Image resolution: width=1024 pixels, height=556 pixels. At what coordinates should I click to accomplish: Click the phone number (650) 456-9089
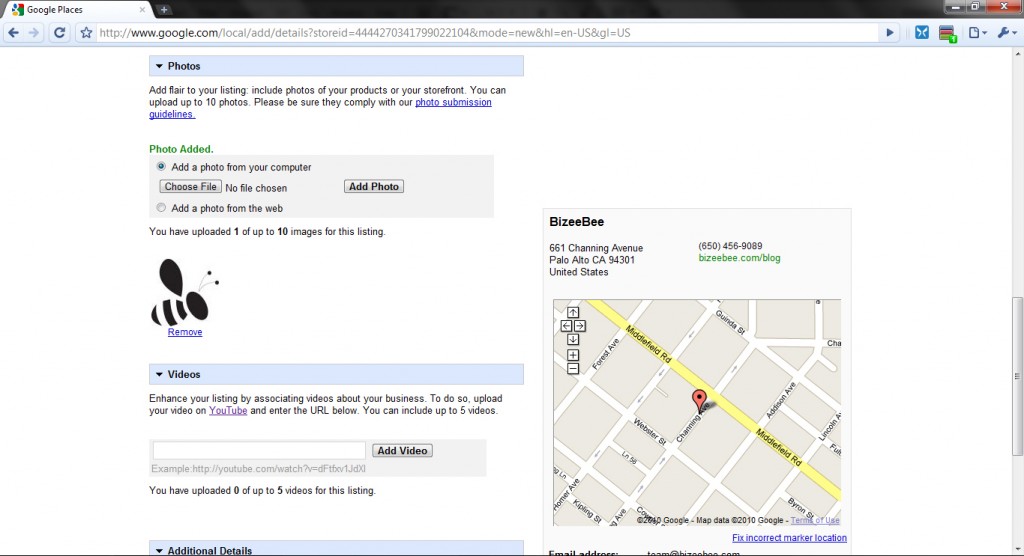(730, 246)
